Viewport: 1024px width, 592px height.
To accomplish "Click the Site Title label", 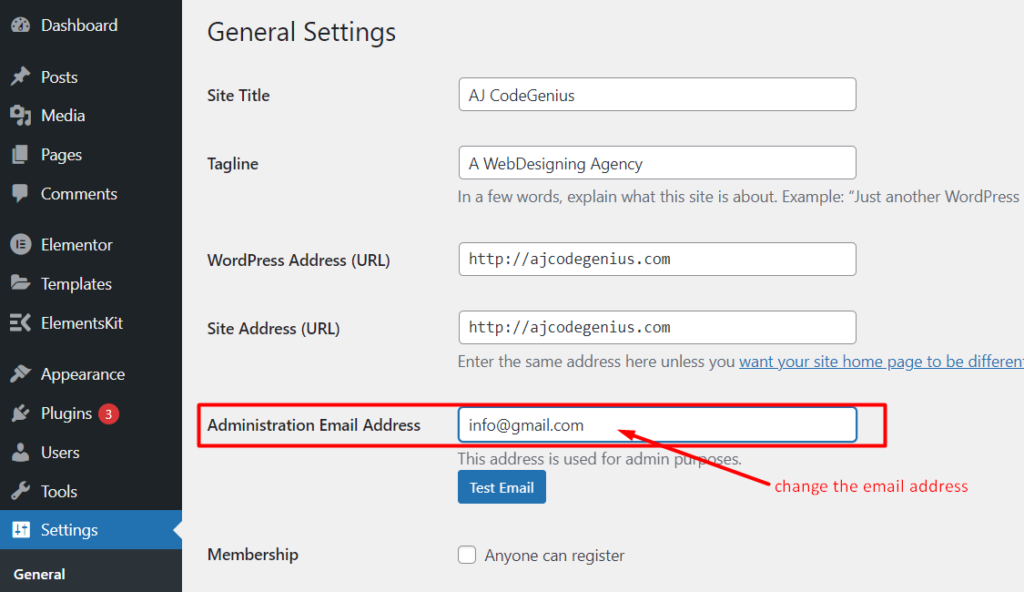I will pos(238,95).
